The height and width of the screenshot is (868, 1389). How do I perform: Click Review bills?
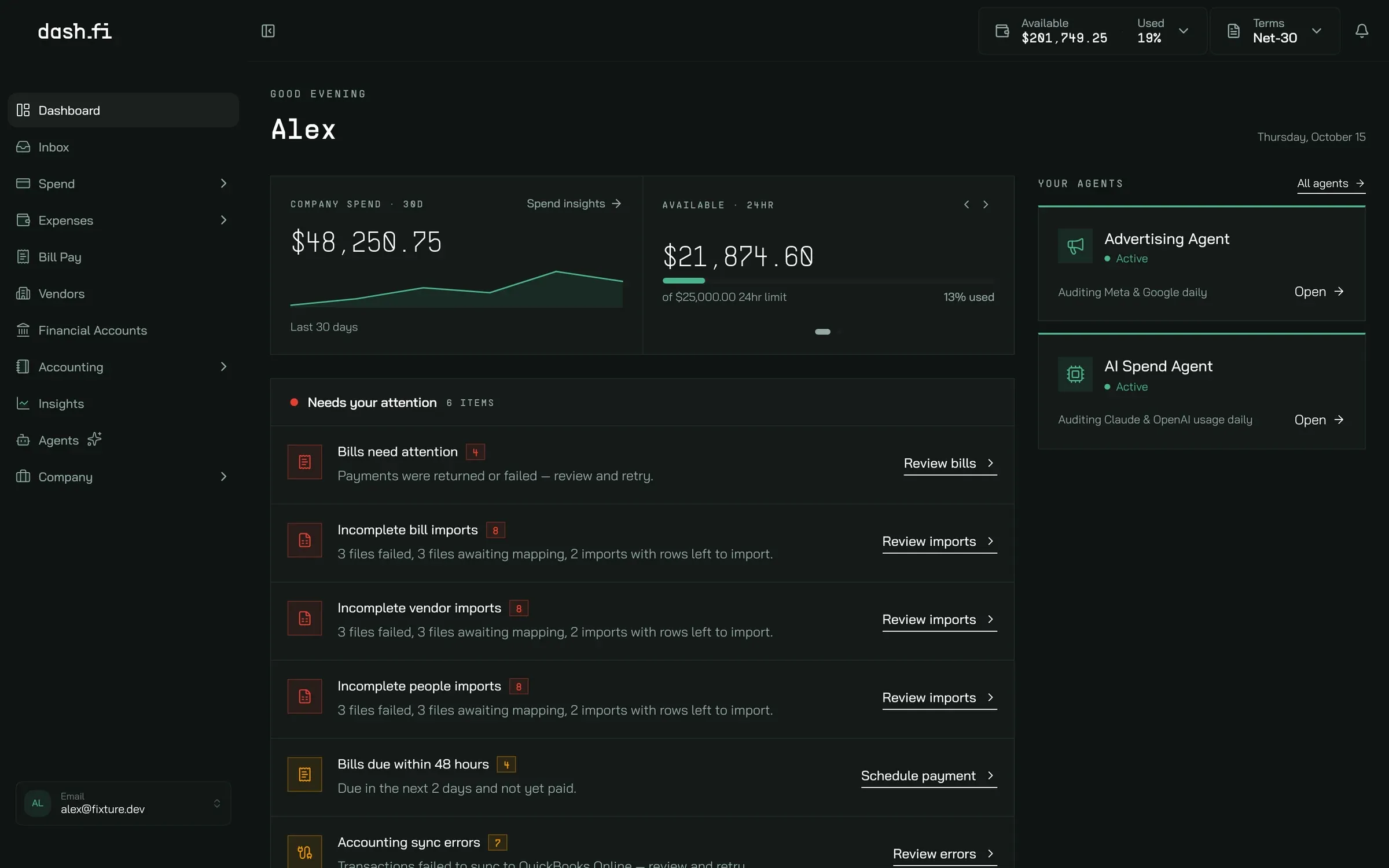950,463
